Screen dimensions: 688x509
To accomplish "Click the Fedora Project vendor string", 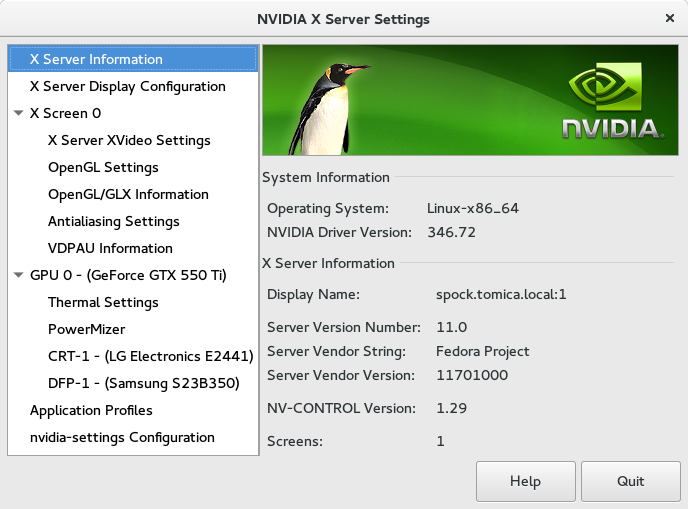I will click(x=483, y=351).
